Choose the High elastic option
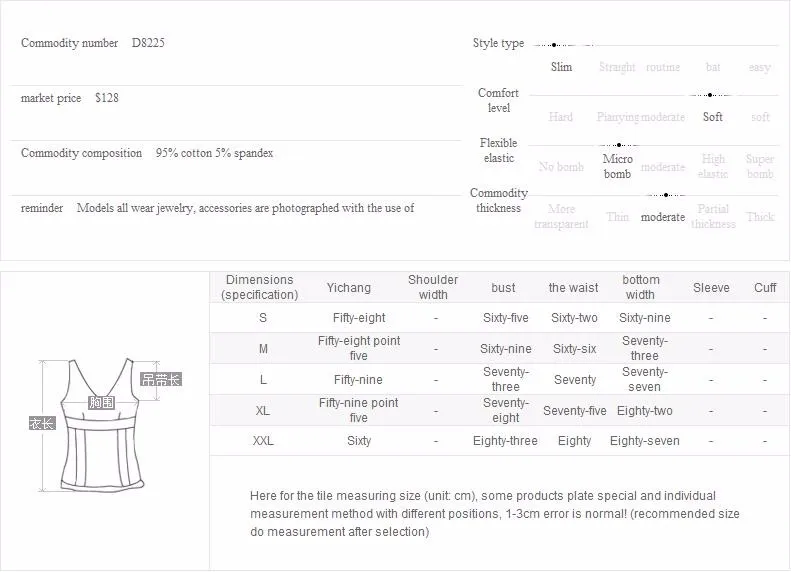Image resolution: width=791 pixels, height=572 pixels. (x=713, y=166)
